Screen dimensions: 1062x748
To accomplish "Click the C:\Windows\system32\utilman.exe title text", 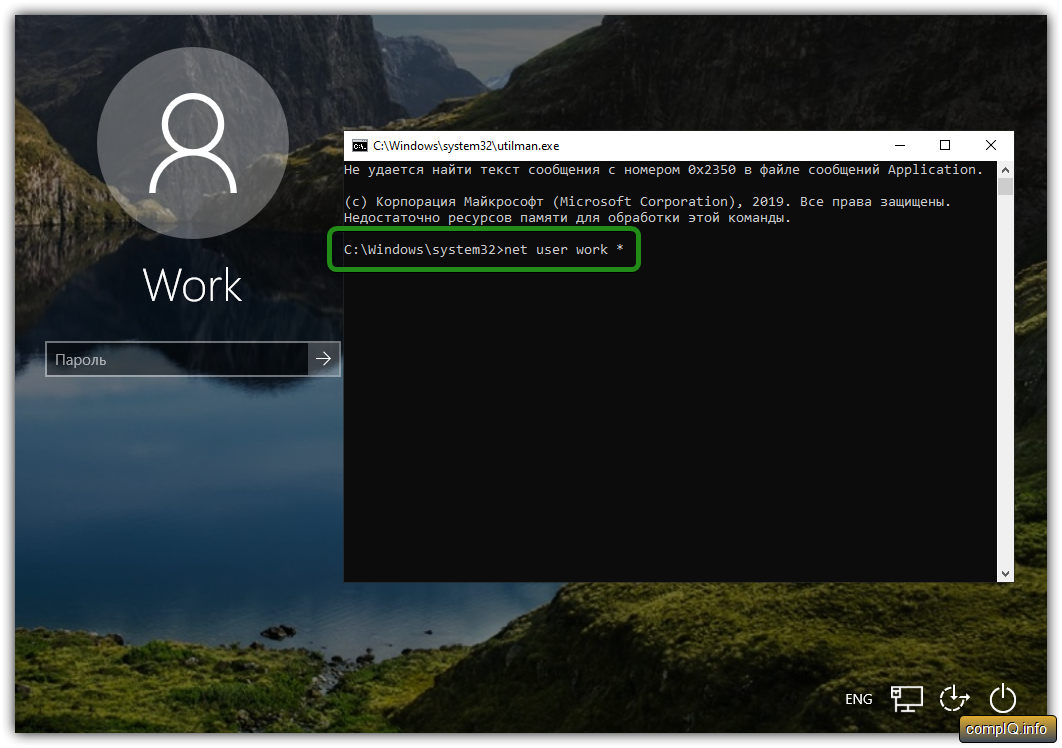I will (466, 146).
